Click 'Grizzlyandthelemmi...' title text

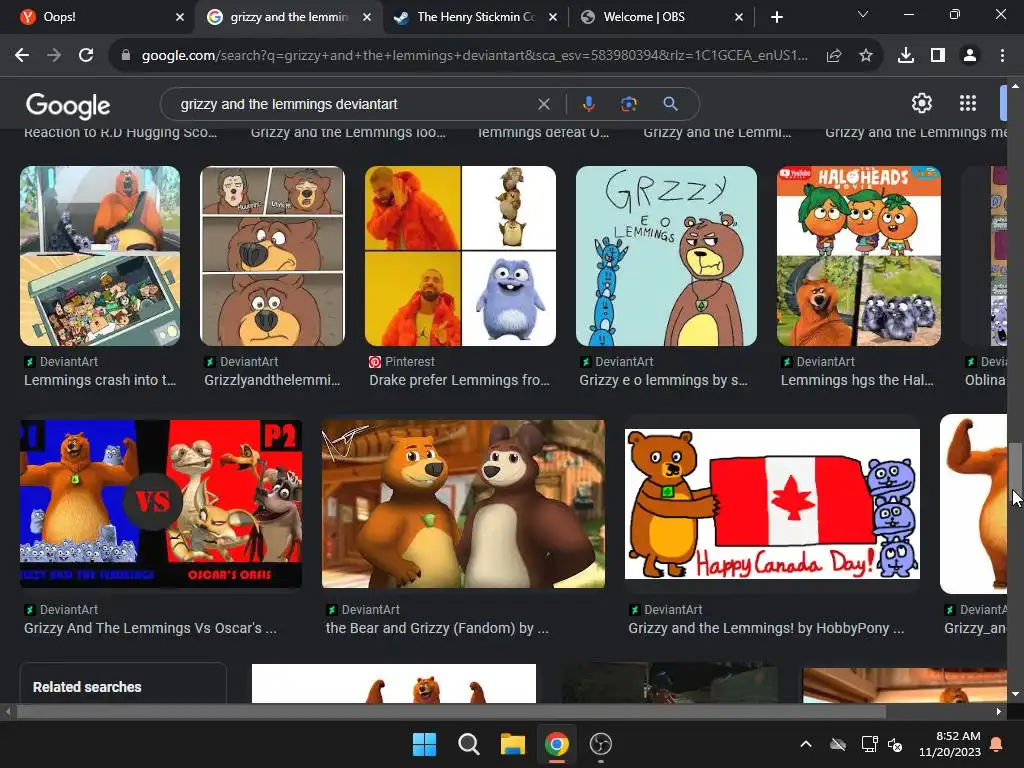[x=272, y=380]
